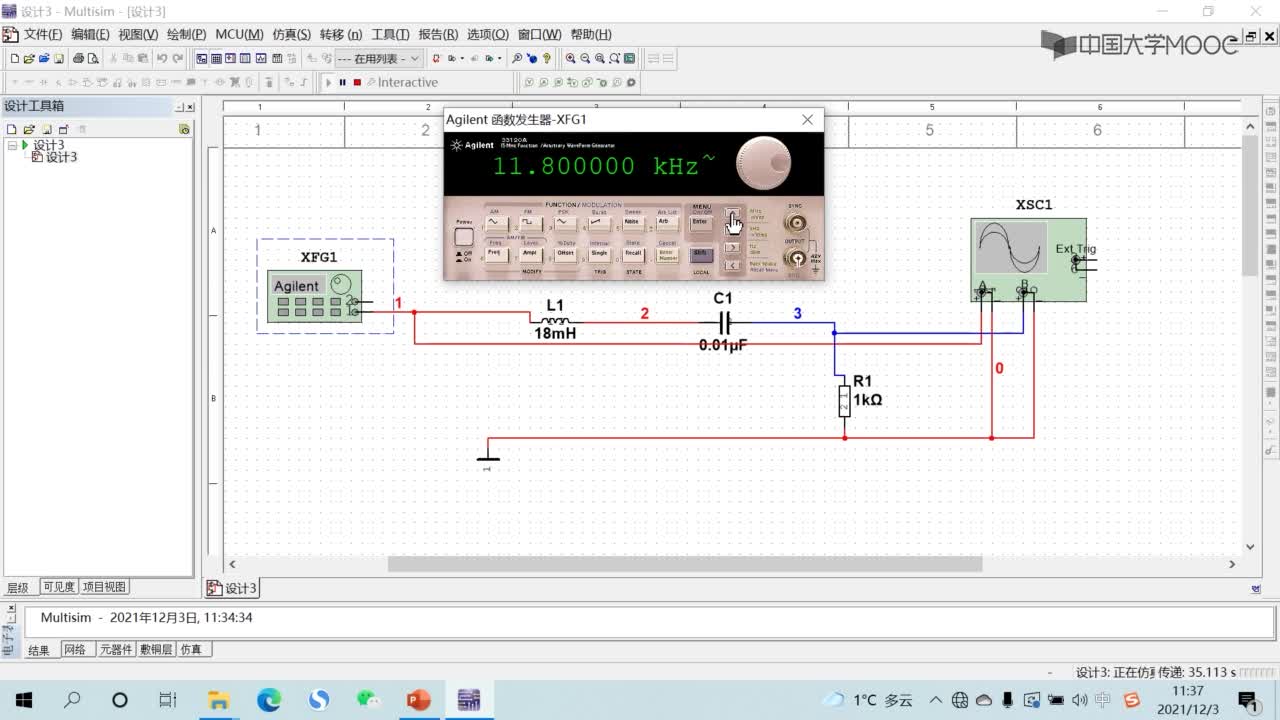
Task: Open PowerPoint from the Windows taskbar
Action: point(418,699)
